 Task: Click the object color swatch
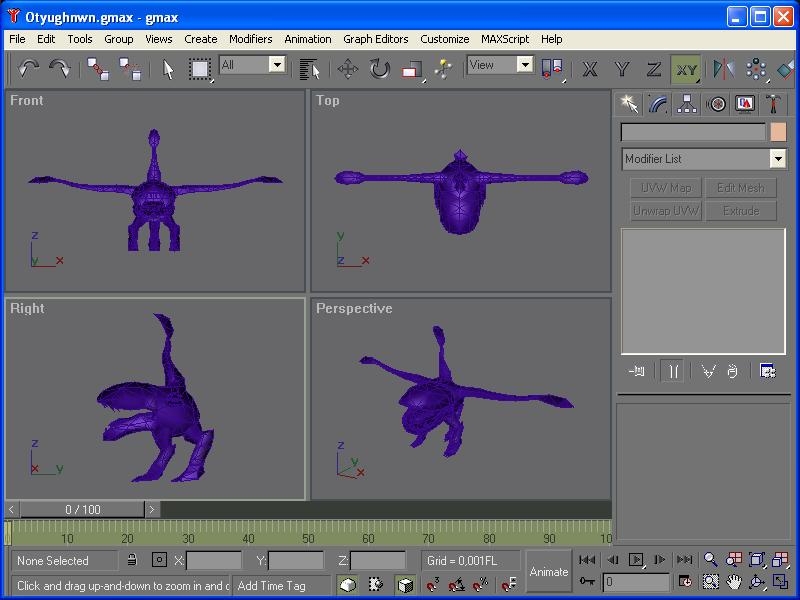tap(778, 132)
